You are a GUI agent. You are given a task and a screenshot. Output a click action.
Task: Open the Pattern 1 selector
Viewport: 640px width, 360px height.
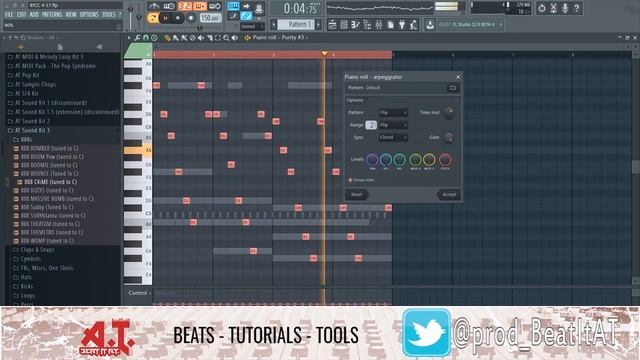[297, 24]
